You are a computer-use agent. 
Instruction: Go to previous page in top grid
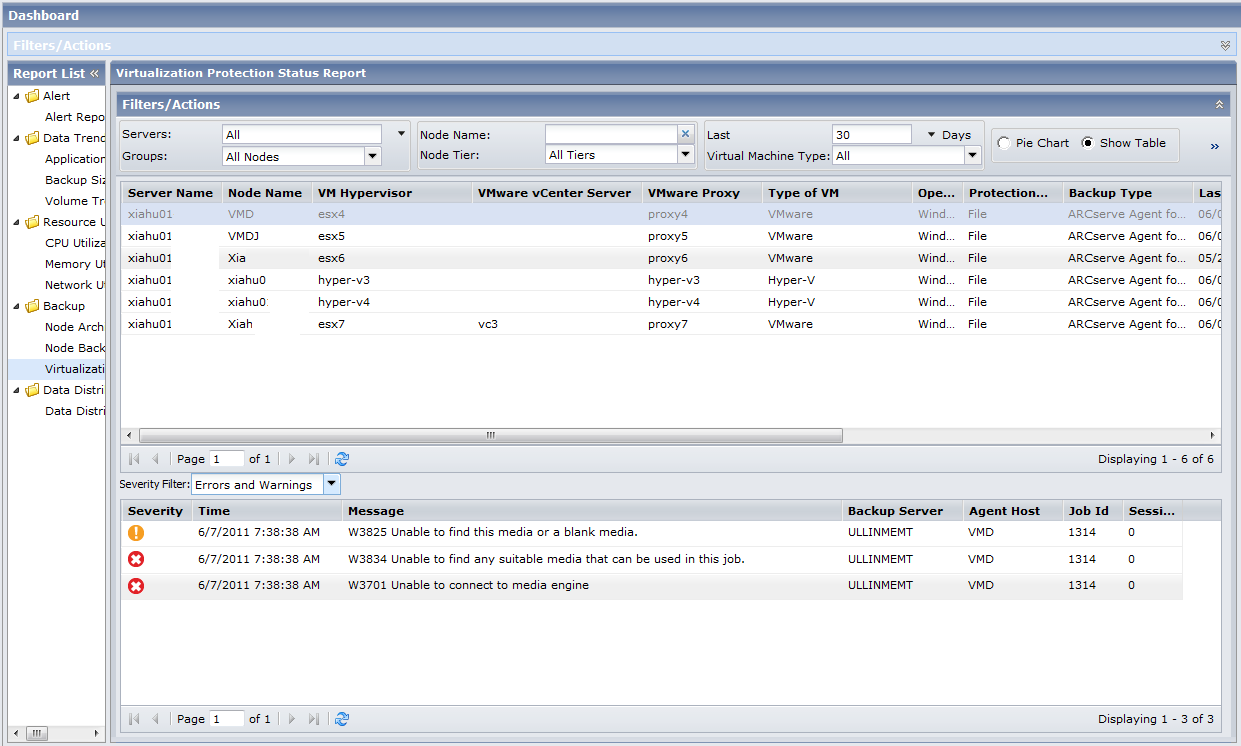155,459
